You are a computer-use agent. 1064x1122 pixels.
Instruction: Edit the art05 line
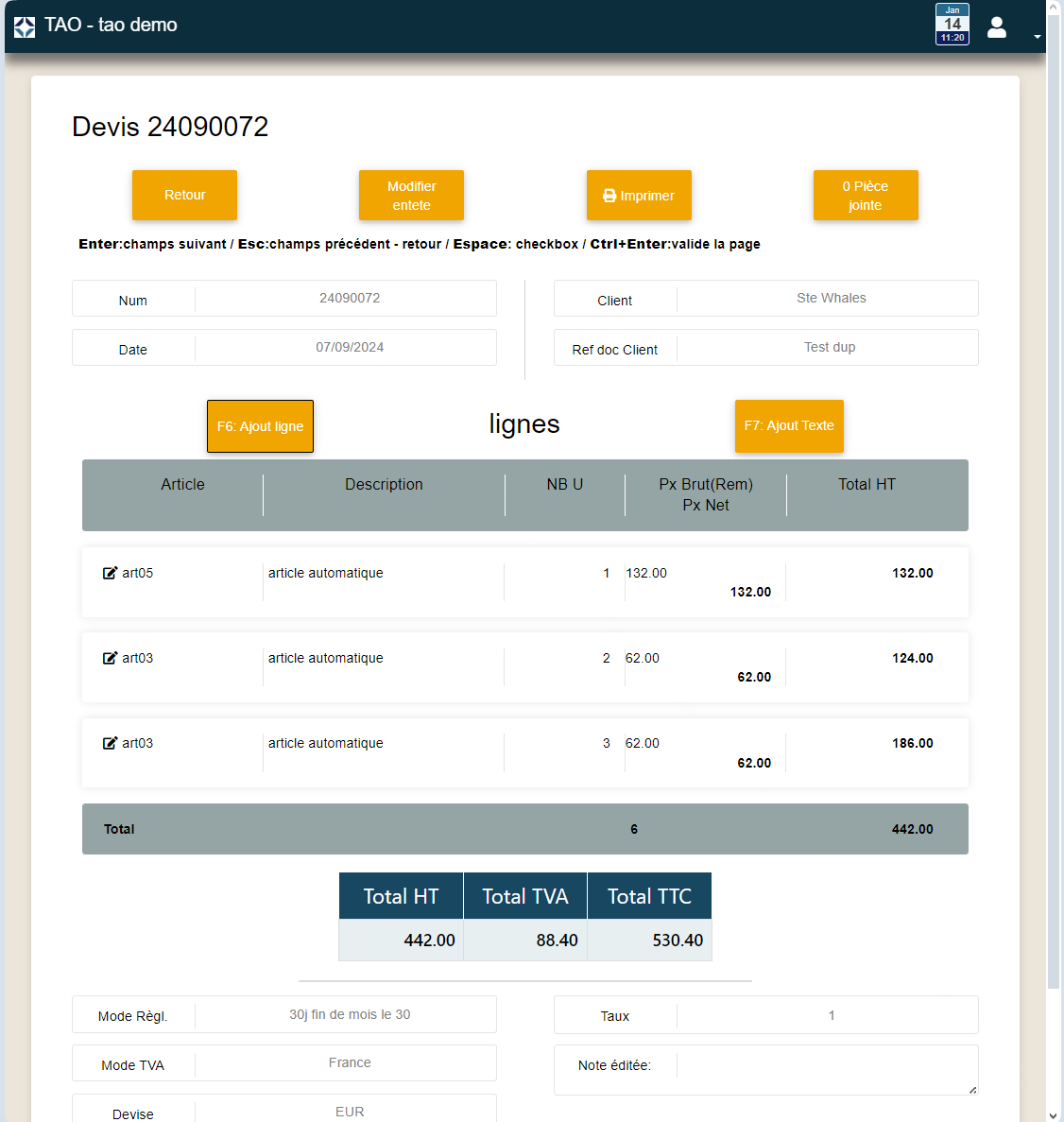tap(111, 573)
